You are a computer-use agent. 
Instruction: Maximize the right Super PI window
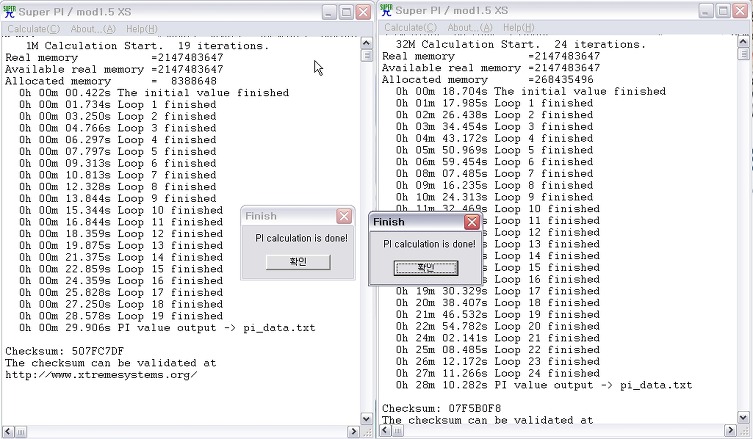coord(723,11)
